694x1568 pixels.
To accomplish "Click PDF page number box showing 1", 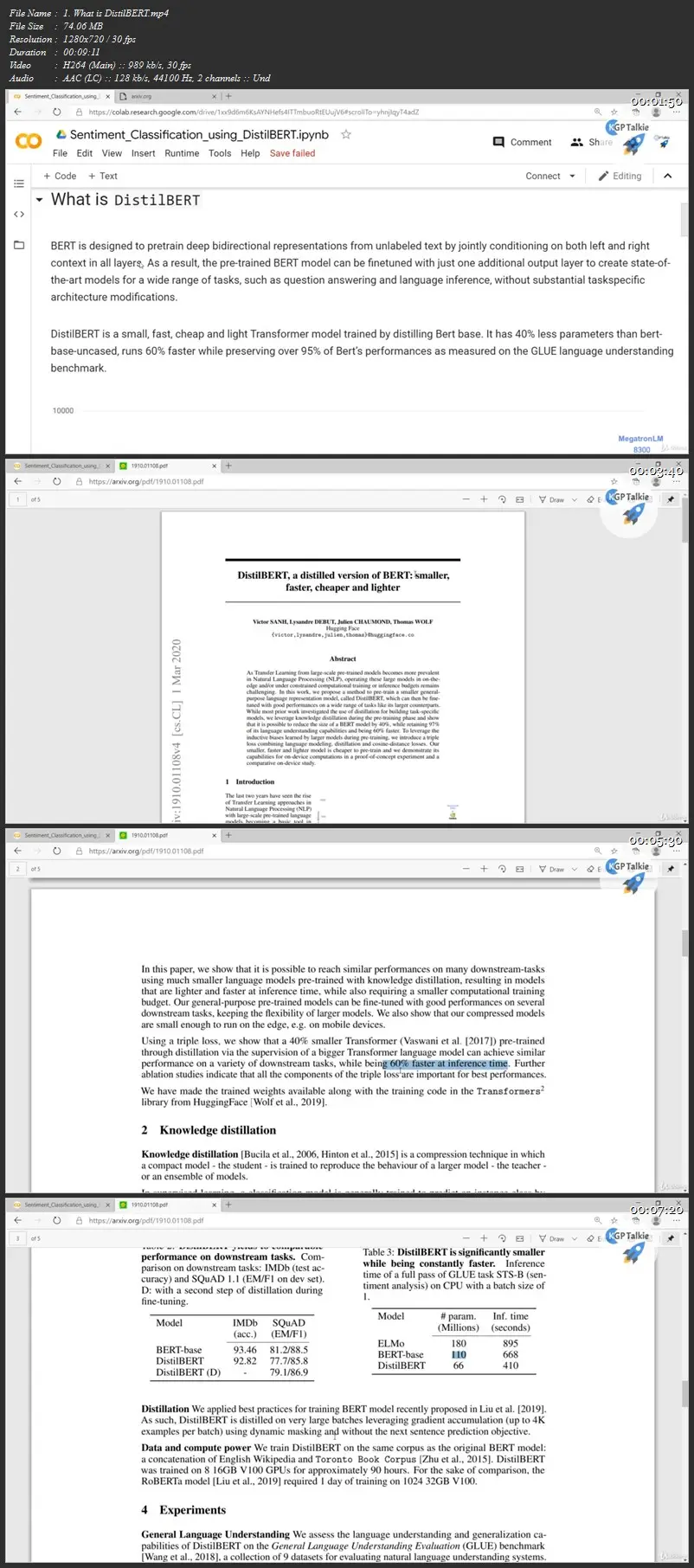I will pyautogui.click(x=17, y=499).
